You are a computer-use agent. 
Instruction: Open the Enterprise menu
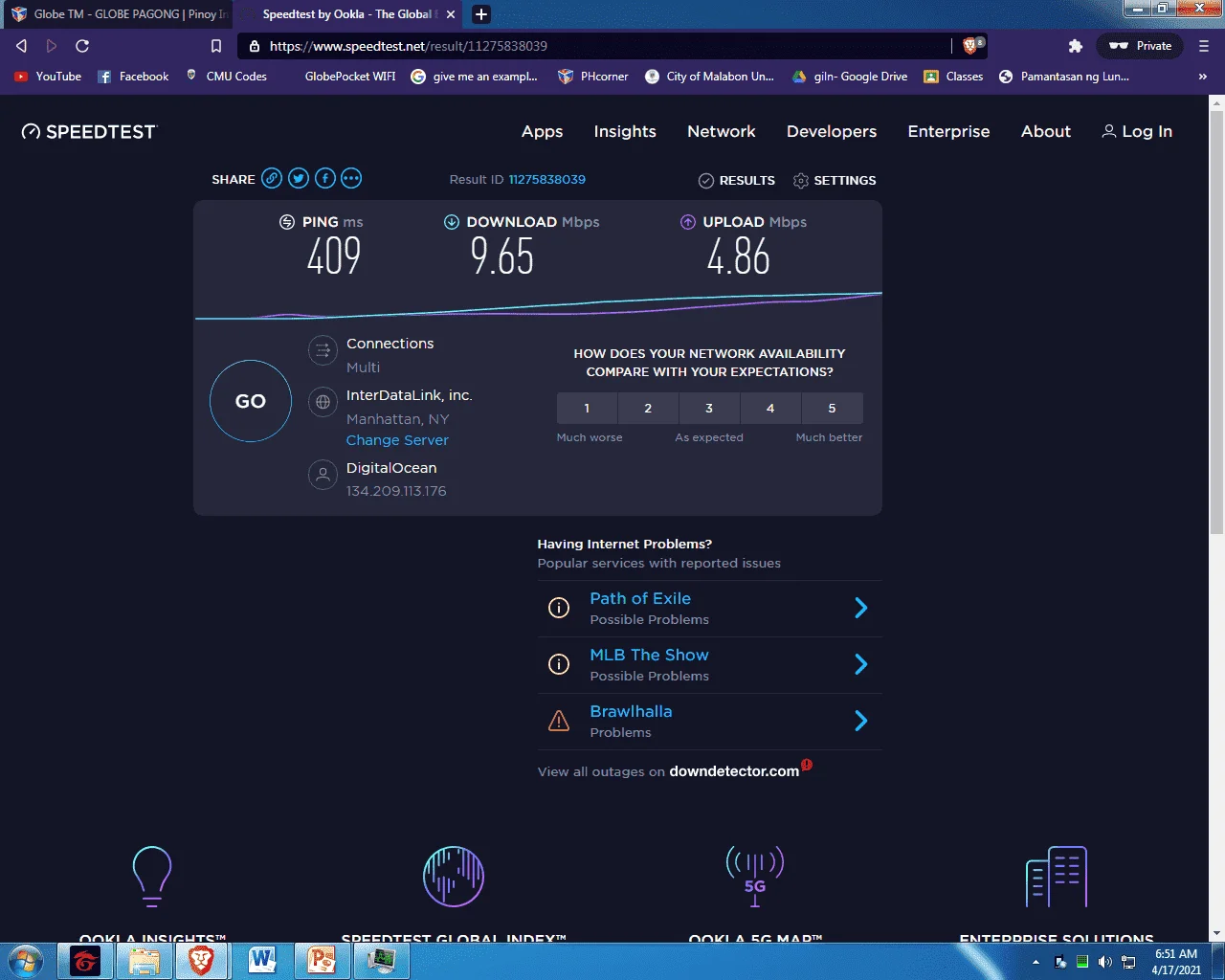(x=948, y=132)
